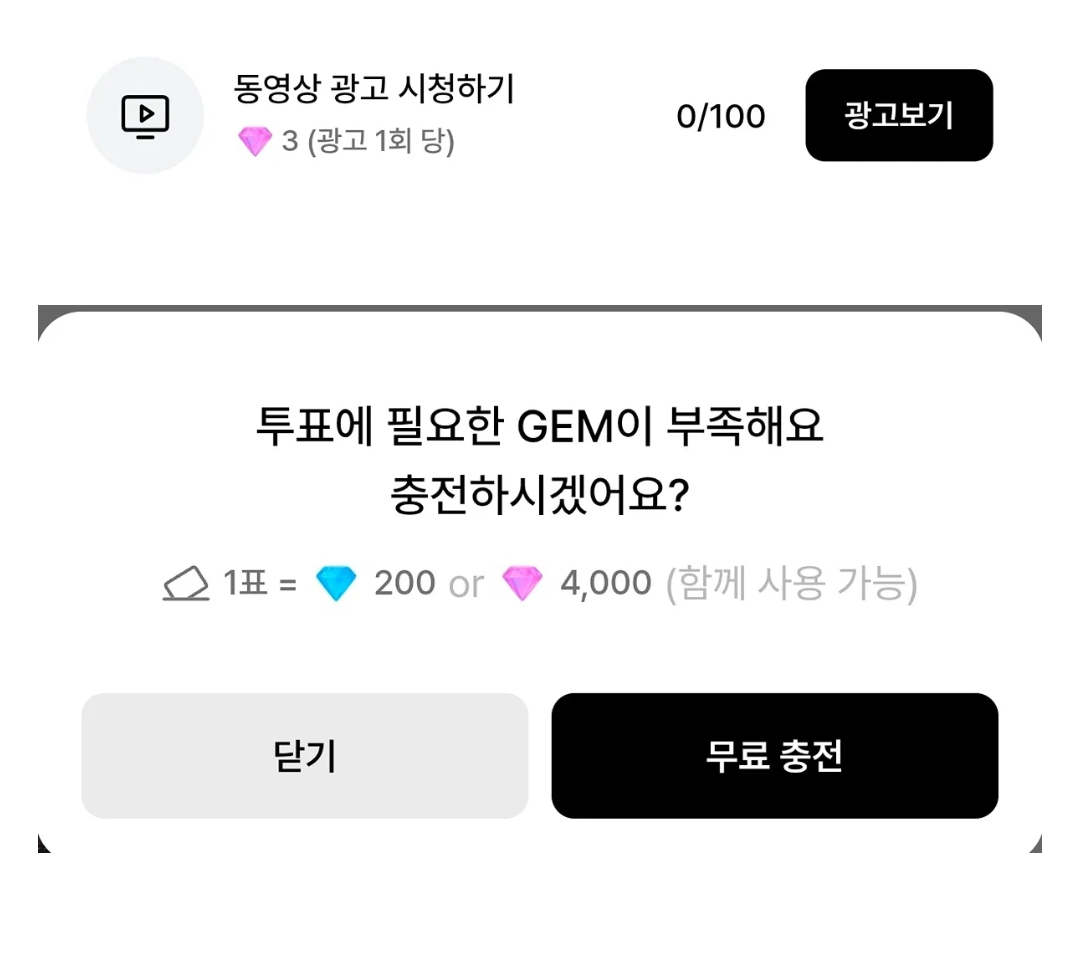Click the pink gem icon next to 4,000
Screen dimensions: 1080x958
click(522, 583)
